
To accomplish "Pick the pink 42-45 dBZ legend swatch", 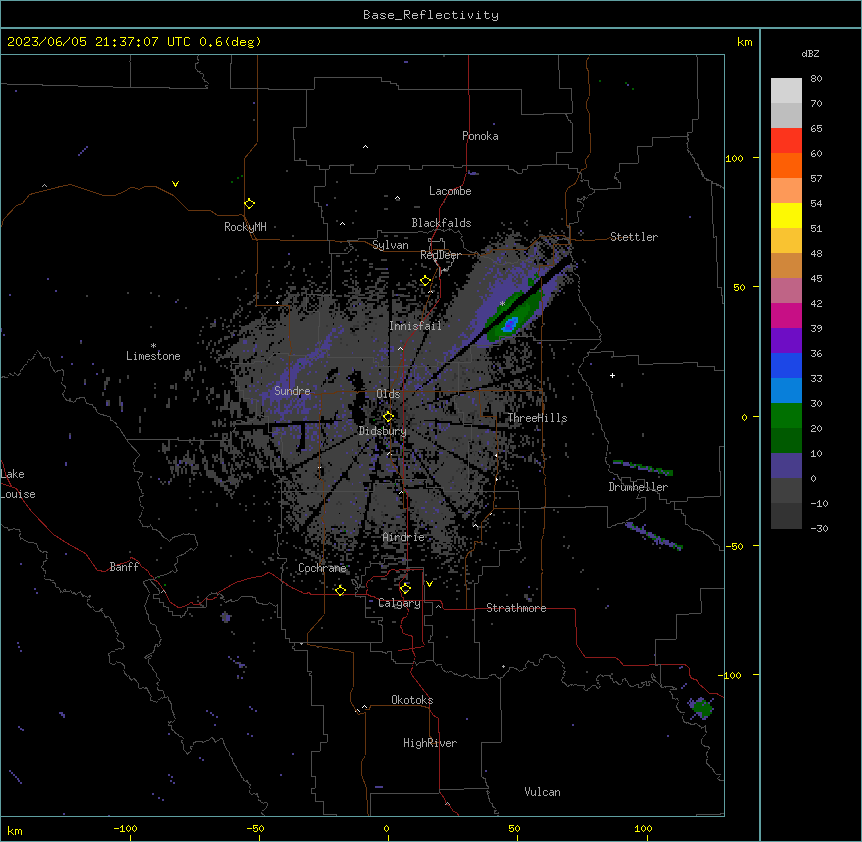I will pyautogui.click(x=786, y=291).
